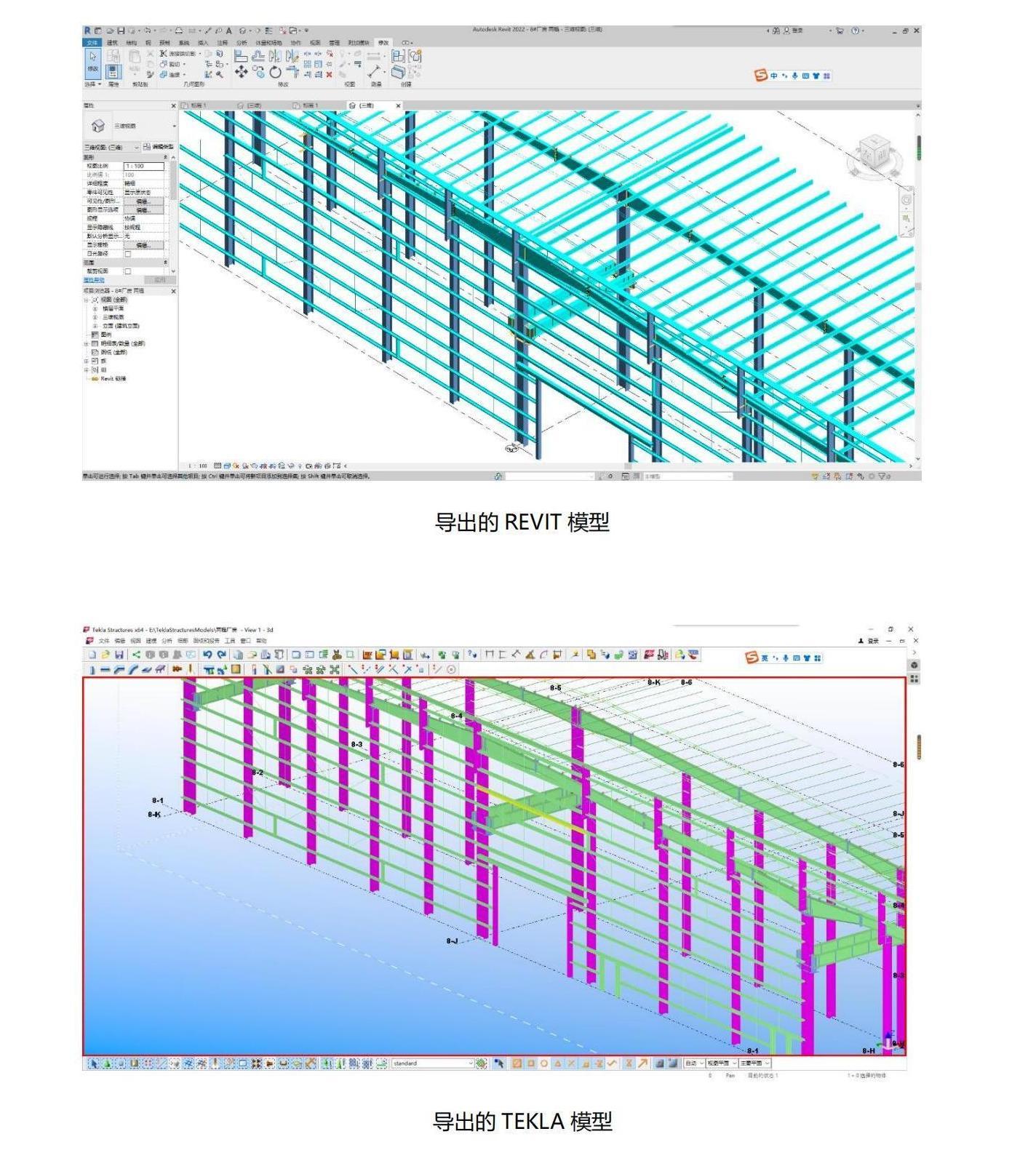Click the create beam icon in Tekla second toolbar
The image size is (1036, 1150).
[105, 669]
